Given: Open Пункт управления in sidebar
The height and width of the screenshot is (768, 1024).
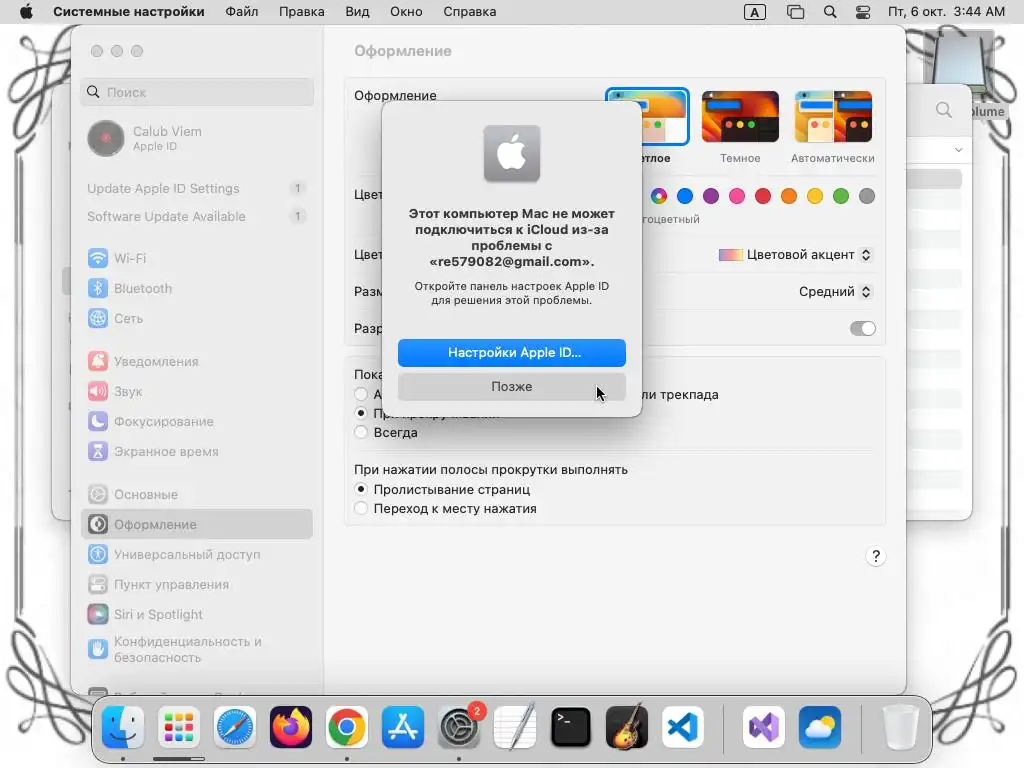Looking at the screenshot, I should tap(197, 584).
